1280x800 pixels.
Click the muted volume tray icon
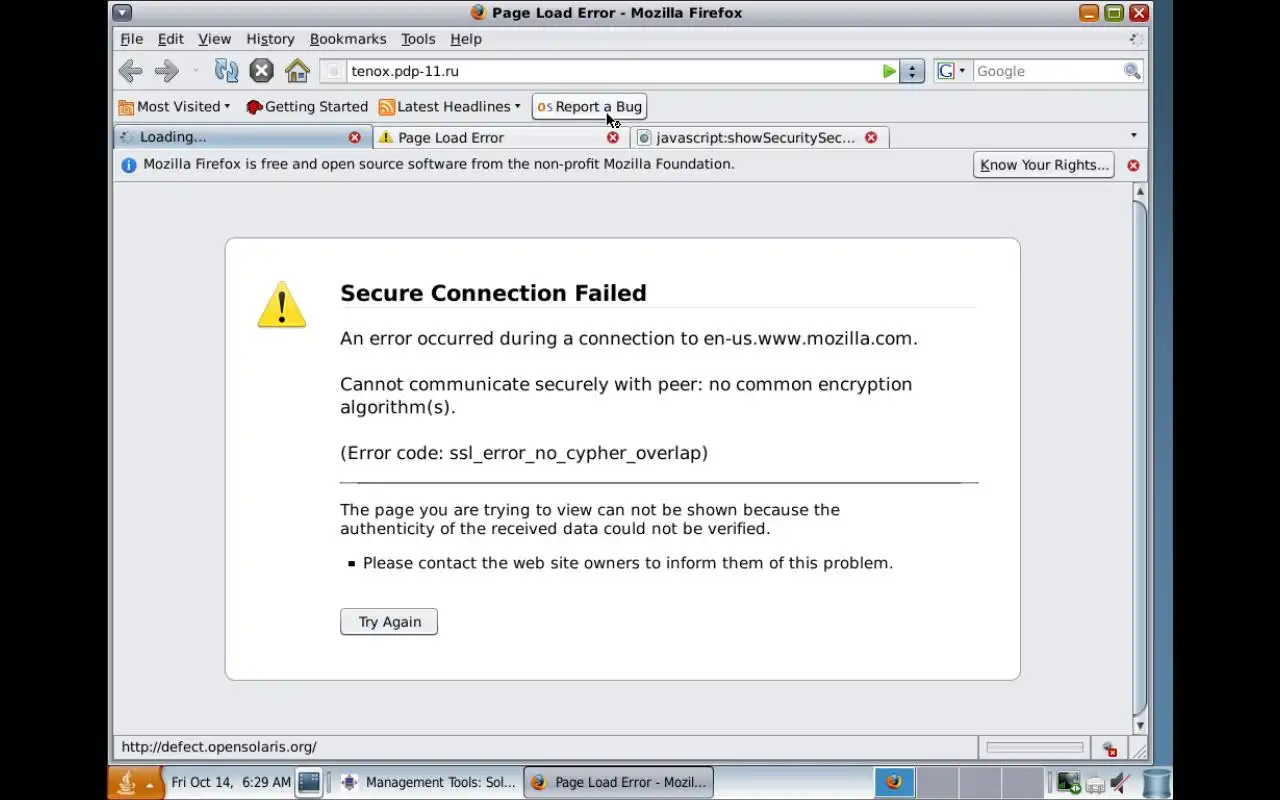1121,783
